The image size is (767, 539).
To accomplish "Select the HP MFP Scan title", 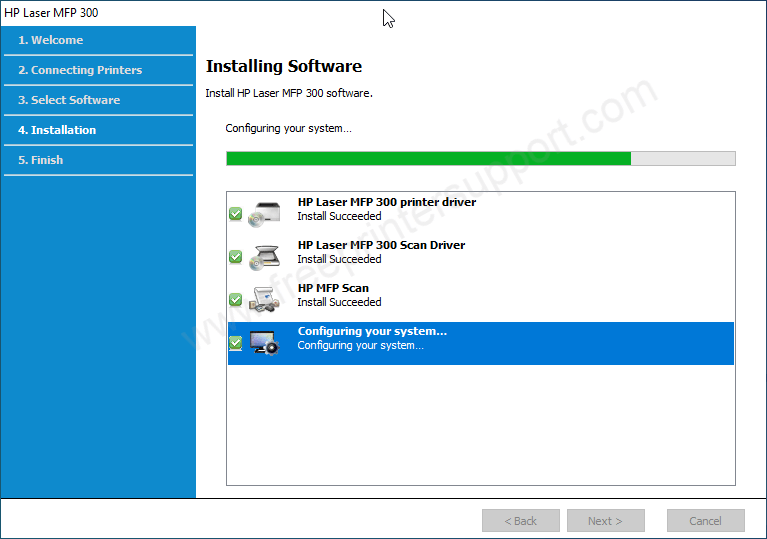I will click(333, 288).
